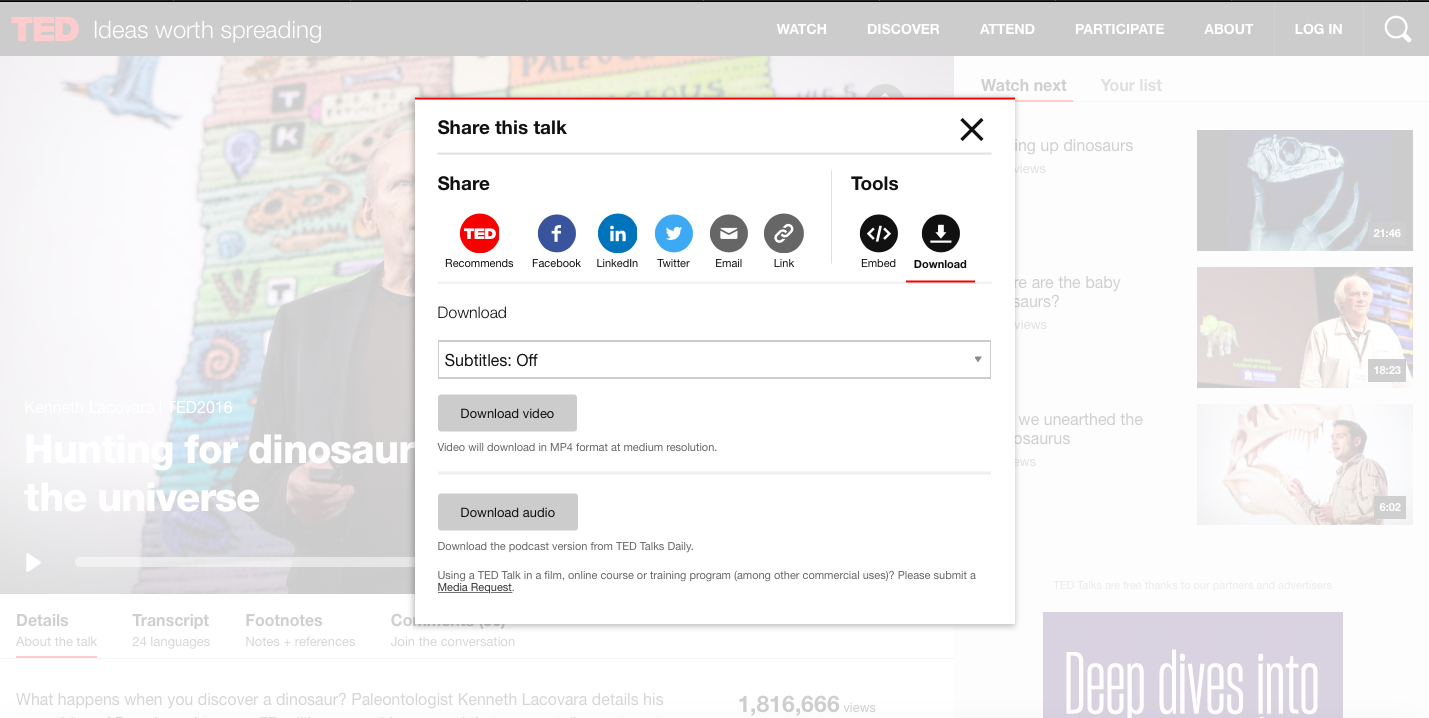The width and height of the screenshot is (1429, 718).
Task: Open the 21:46 dinosaur skeleton video thumbnail
Action: pyautogui.click(x=1305, y=190)
